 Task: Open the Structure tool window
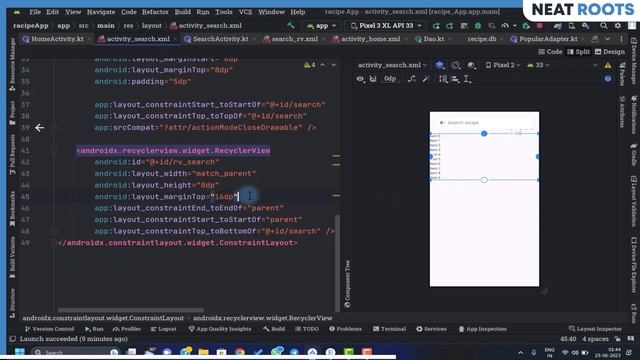click(x=12, y=303)
